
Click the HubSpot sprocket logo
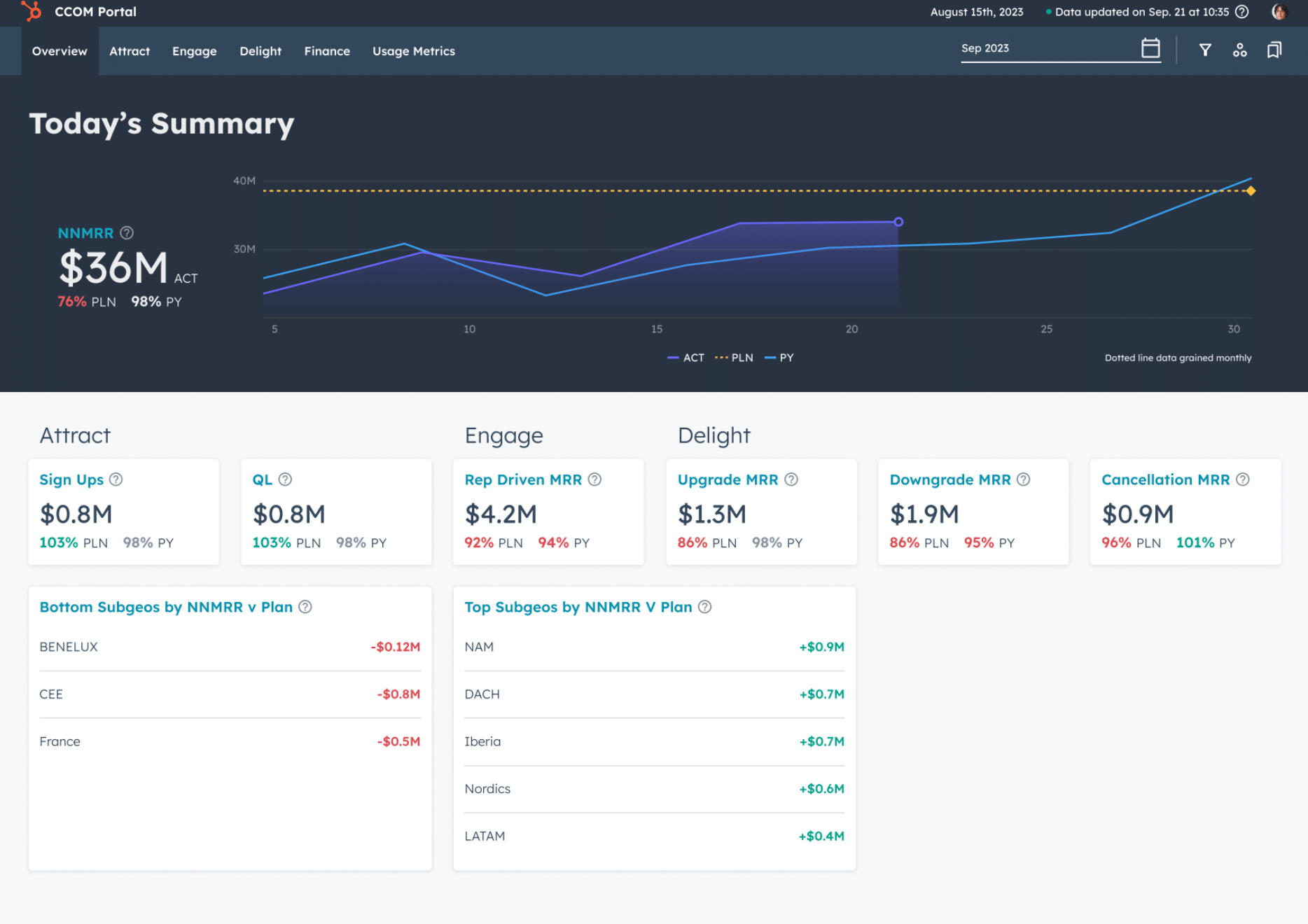tap(31, 11)
